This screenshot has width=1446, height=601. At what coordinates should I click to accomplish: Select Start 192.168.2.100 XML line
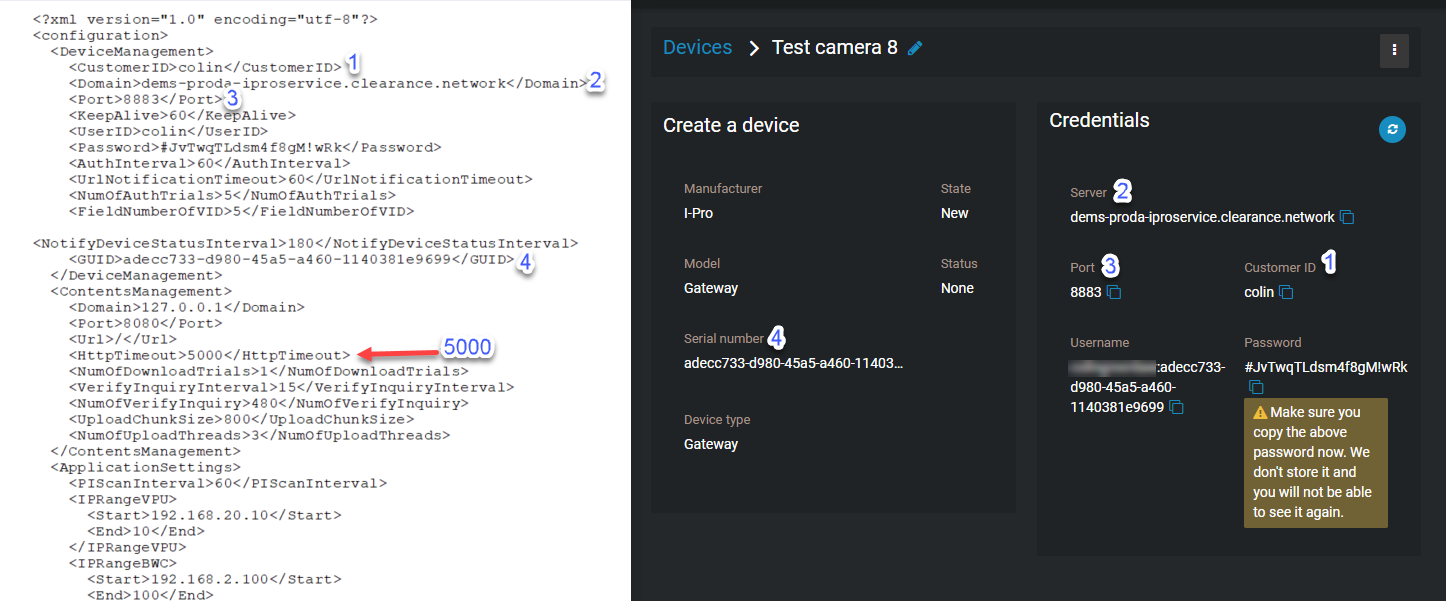point(214,579)
